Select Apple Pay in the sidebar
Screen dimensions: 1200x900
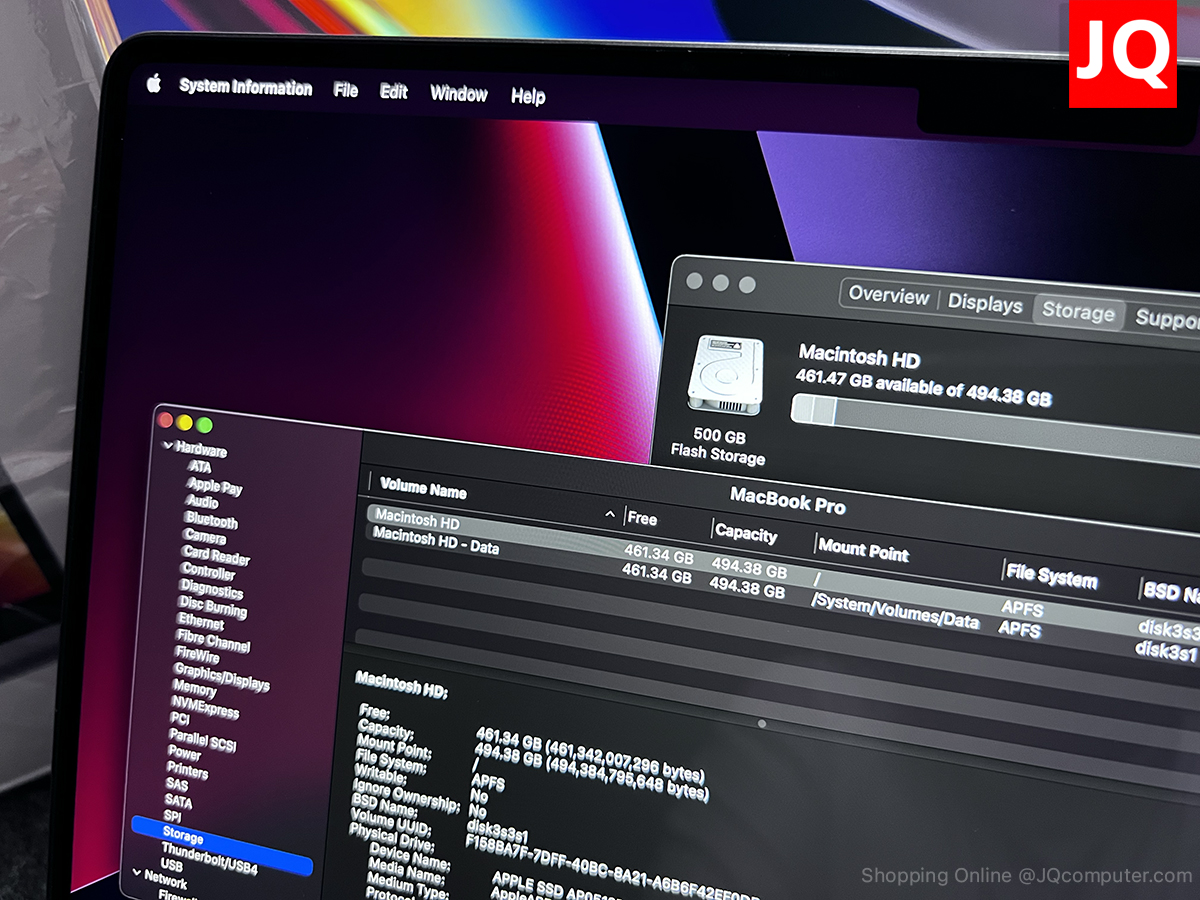215,487
